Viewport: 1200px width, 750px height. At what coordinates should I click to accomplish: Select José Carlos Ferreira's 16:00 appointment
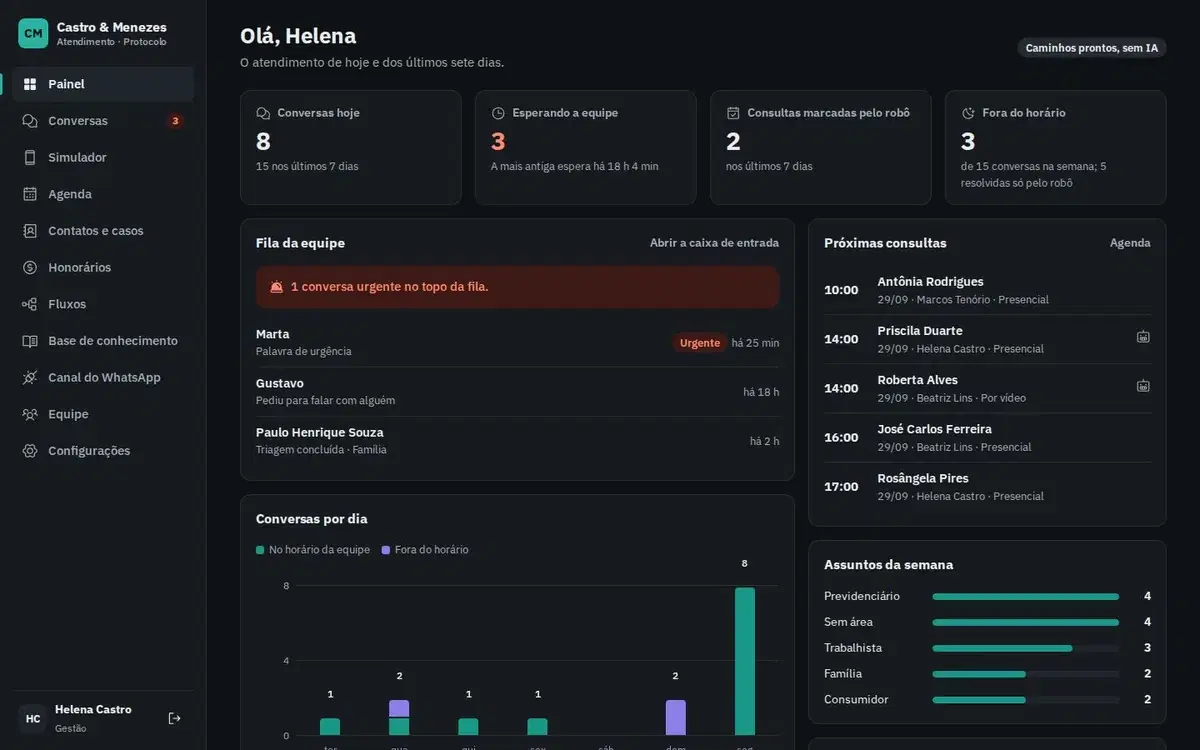click(x=987, y=437)
